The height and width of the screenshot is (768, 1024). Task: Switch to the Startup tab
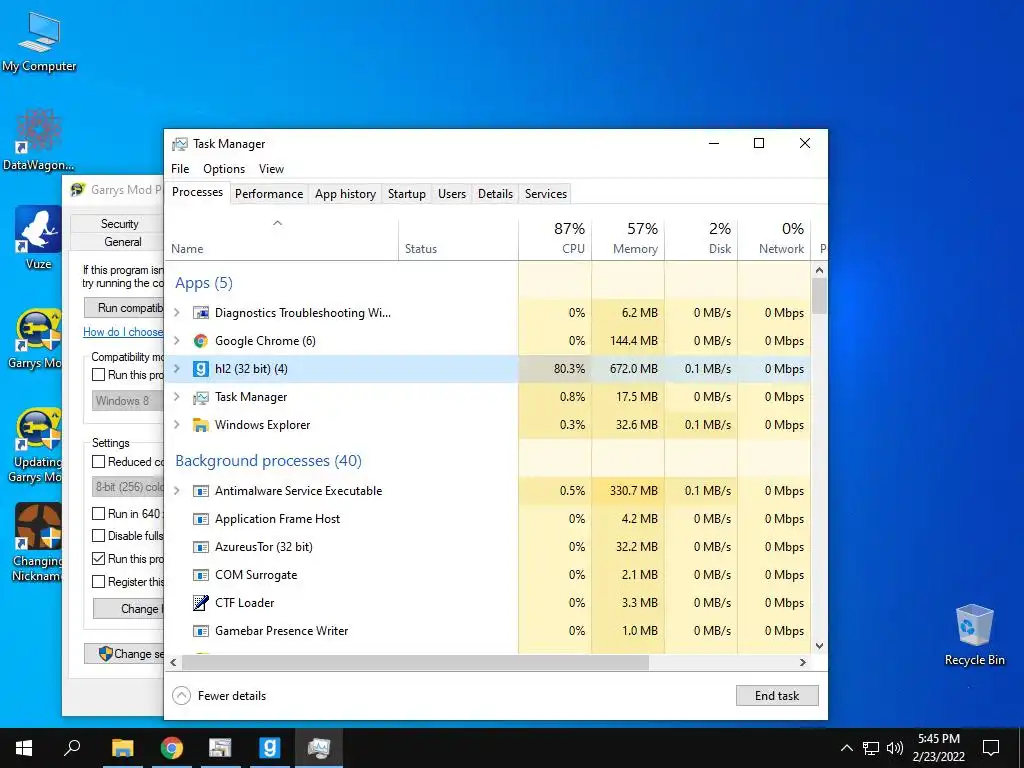[407, 194]
